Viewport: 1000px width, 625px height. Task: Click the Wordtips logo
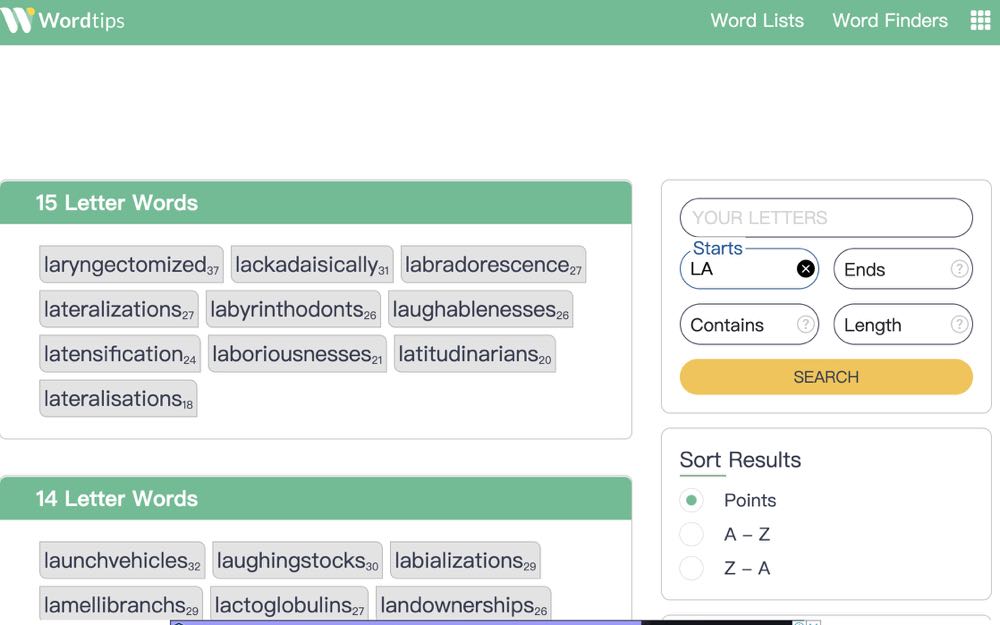tap(63, 20)
